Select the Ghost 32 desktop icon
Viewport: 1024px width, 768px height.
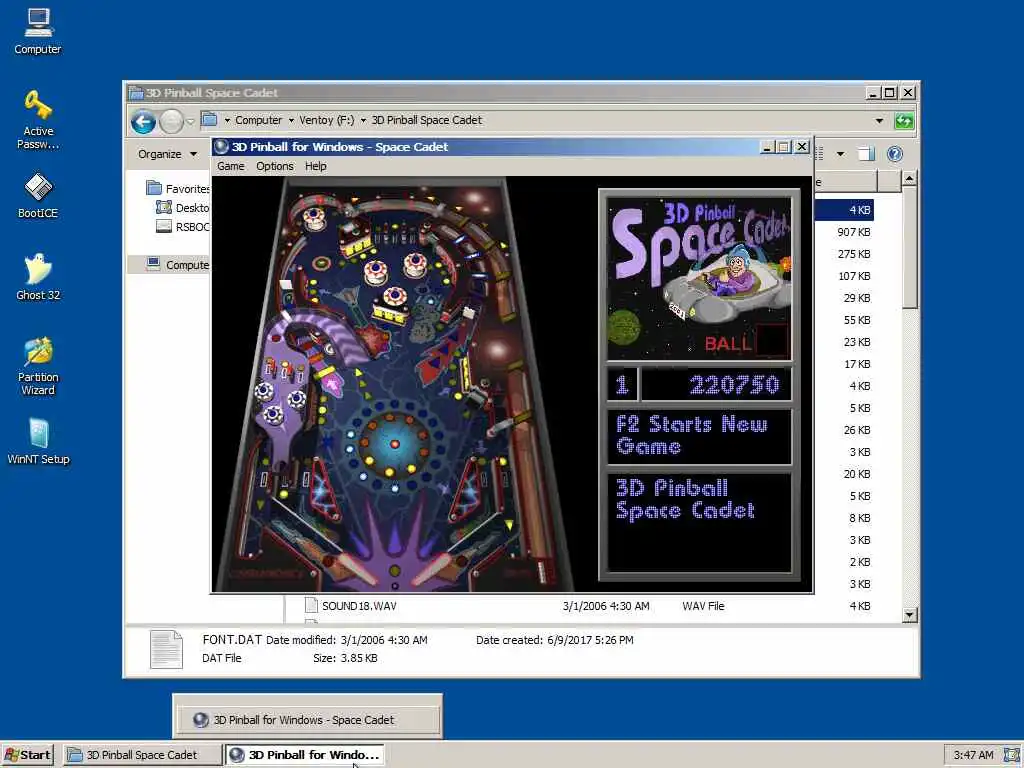click(38, 277)
